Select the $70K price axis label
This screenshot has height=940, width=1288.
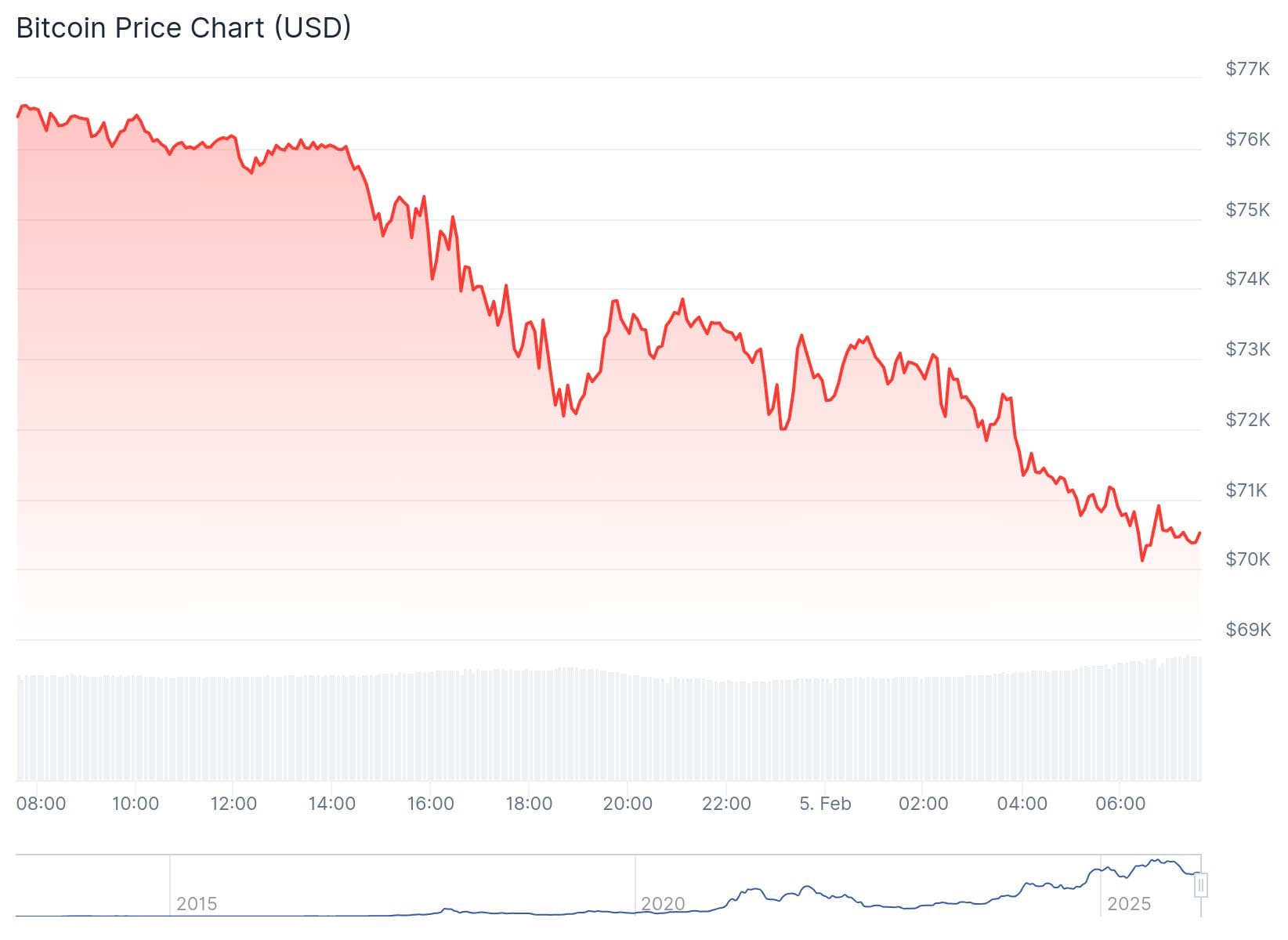1247,559
